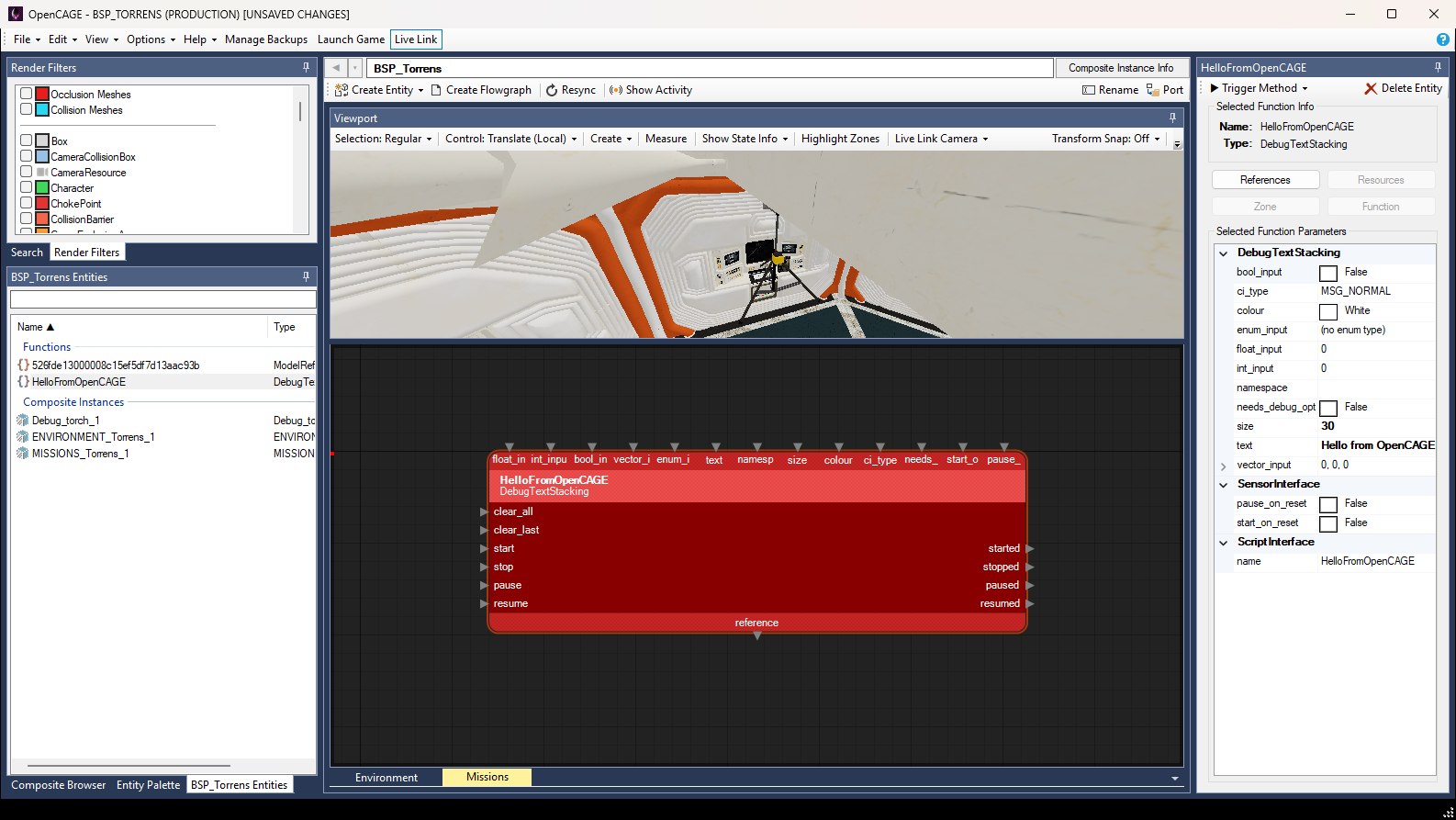Click the Delete Entity red X
This screenshot has height=820, width=1456.
[x=1371, y=88]
